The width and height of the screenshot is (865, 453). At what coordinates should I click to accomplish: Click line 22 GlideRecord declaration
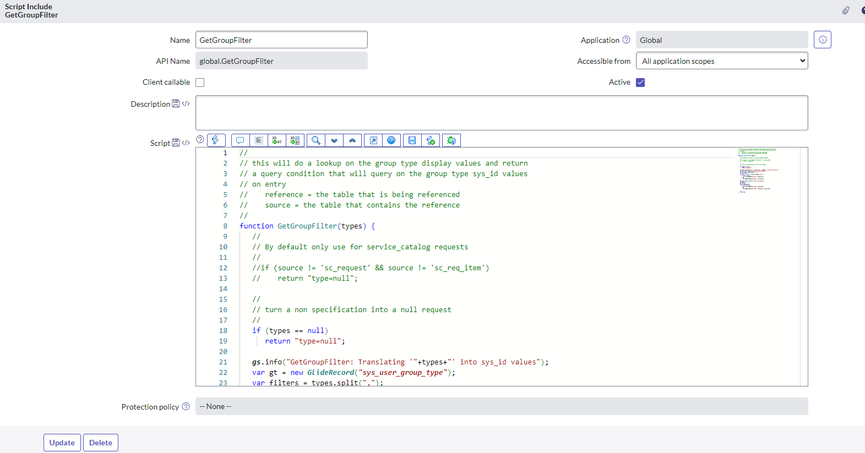click(354, 372)
